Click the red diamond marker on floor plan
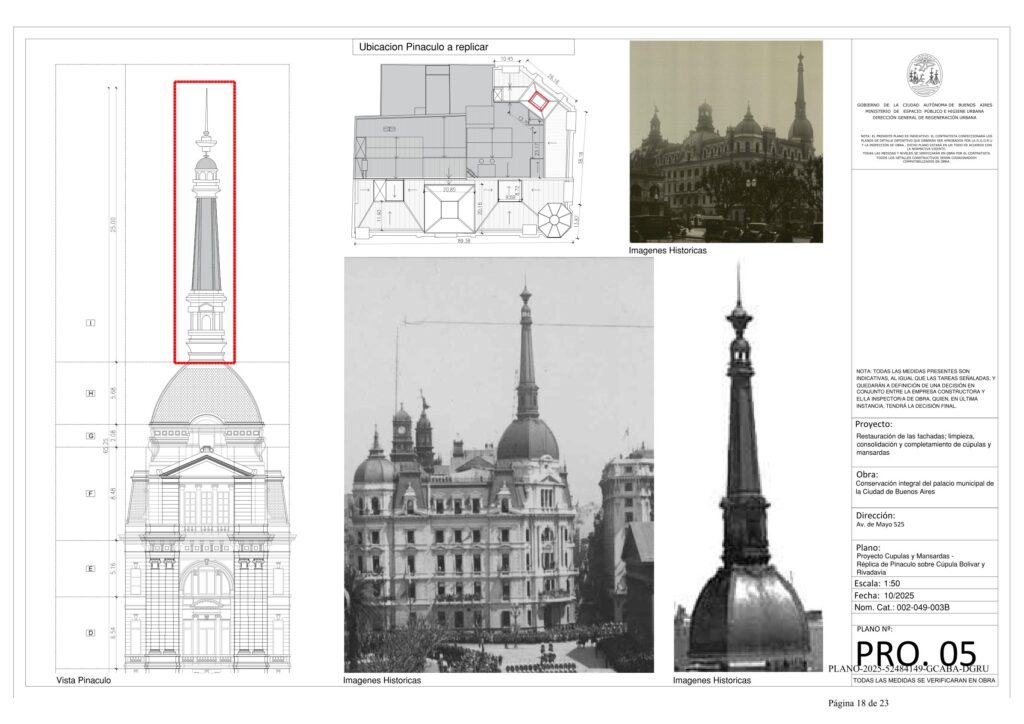This screenshot has height=724, width=1024. tap(539, 99)
